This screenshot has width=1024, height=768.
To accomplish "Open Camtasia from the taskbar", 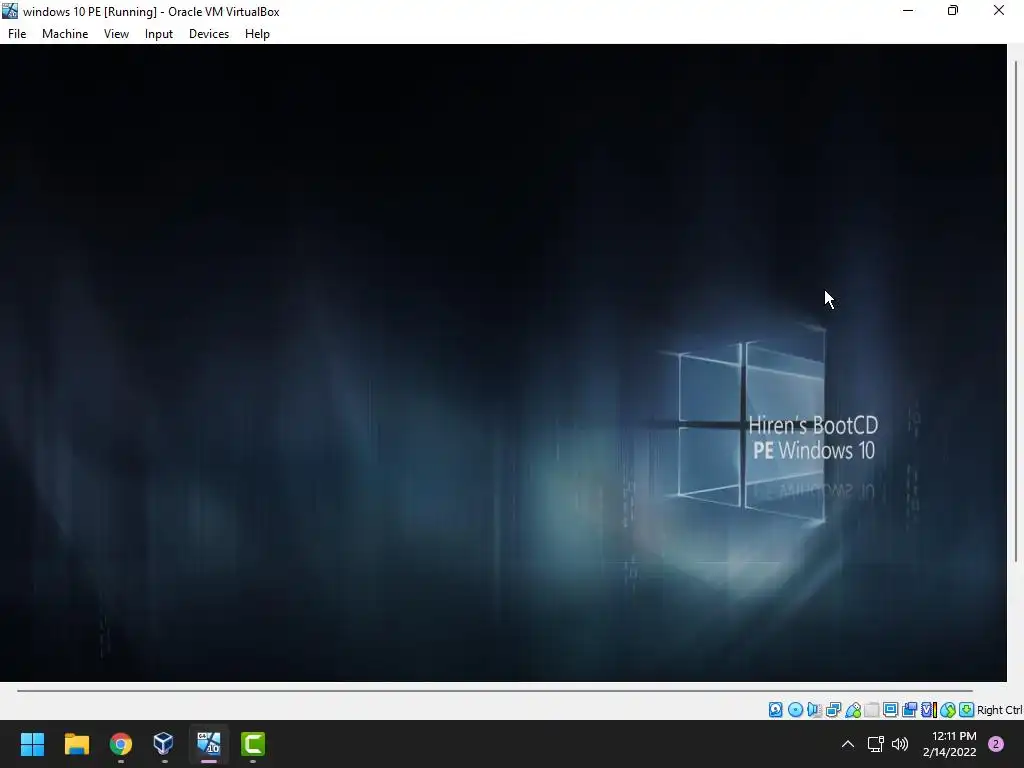I will coord(253,744).
